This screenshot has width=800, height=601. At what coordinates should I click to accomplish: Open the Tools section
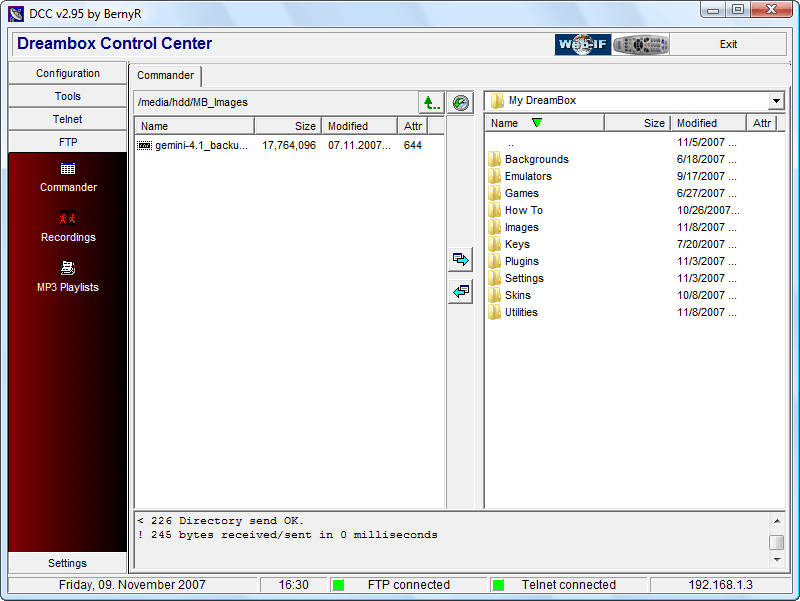point(68,96)
